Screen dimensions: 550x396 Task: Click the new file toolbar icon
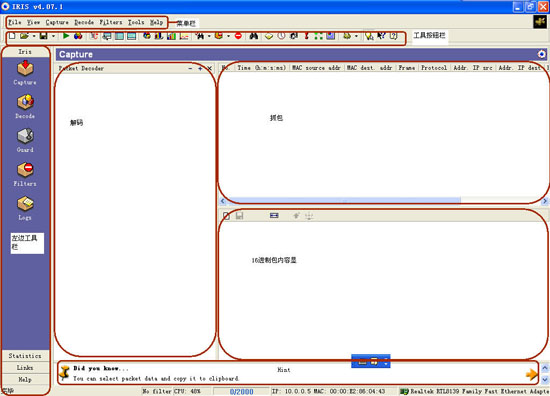12,36
